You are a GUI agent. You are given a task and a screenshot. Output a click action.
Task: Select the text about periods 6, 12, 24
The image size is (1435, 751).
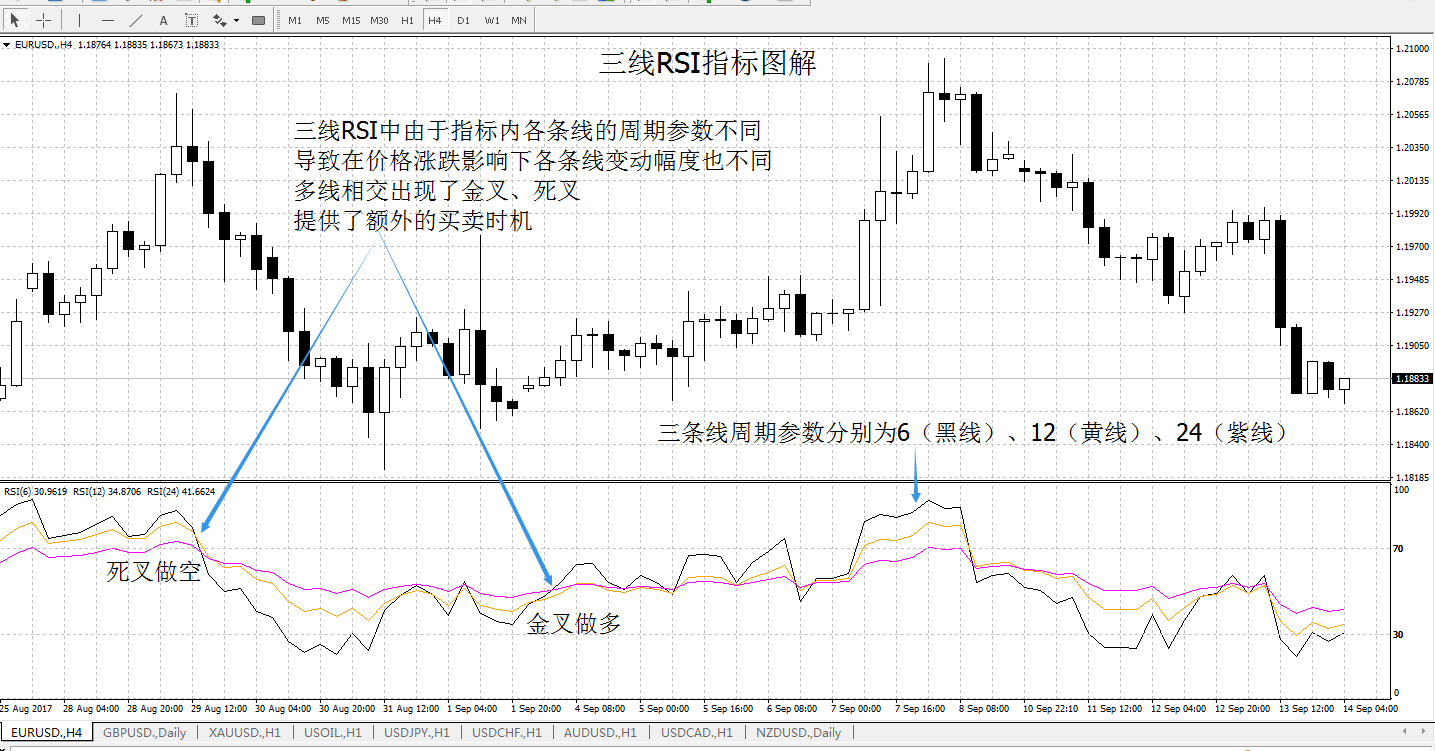[x=973, y=434]
